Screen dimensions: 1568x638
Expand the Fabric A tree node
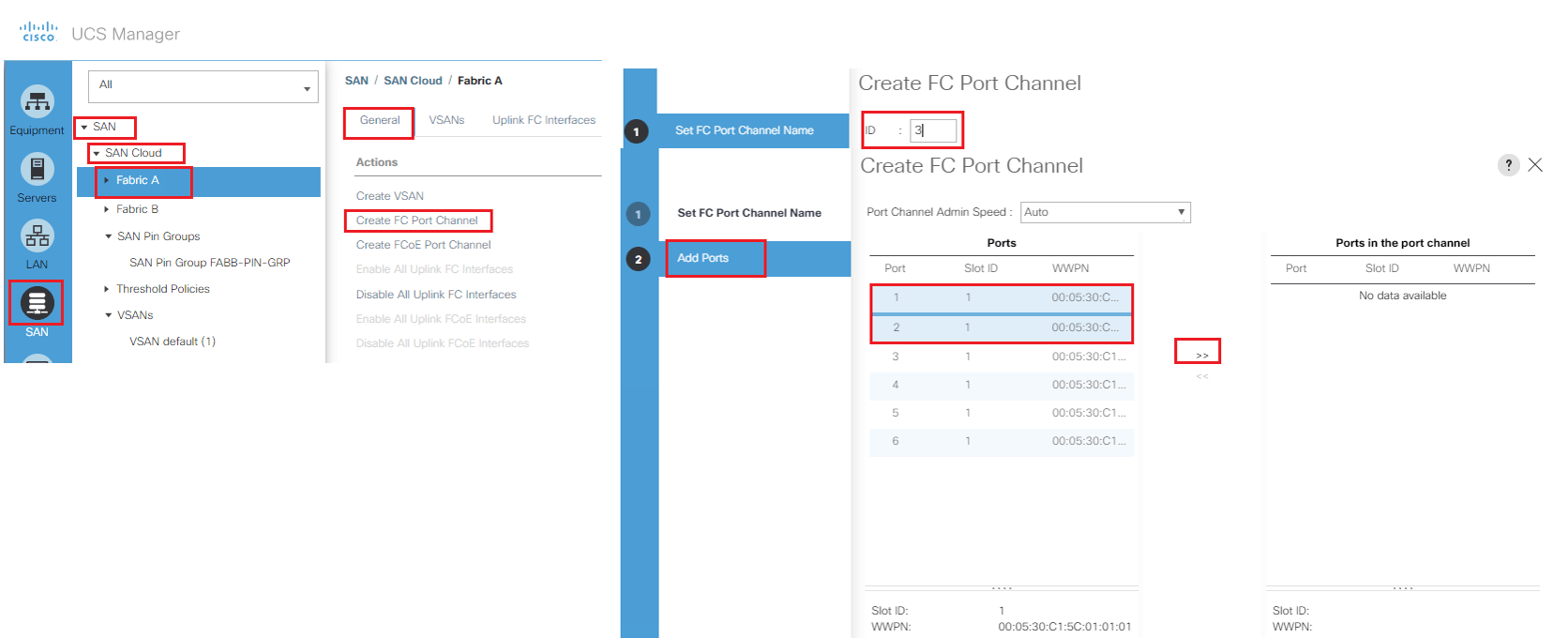pyautogui.click(x=107, y=180)
